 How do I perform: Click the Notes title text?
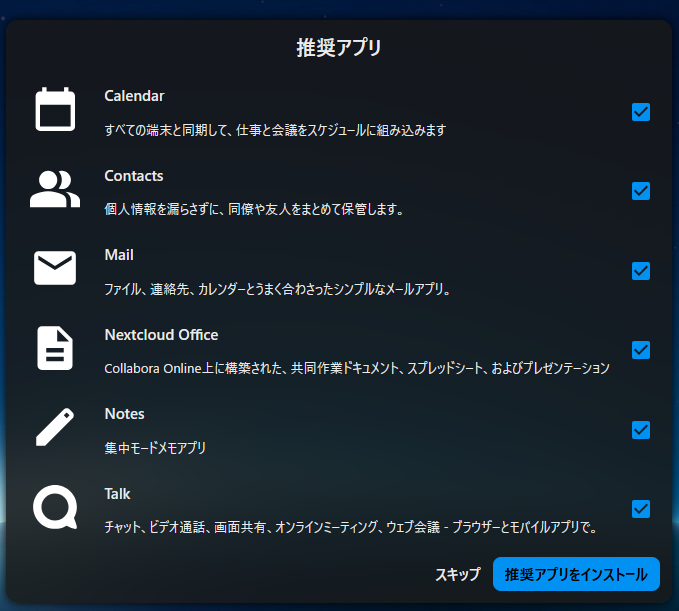coord(125,414)
